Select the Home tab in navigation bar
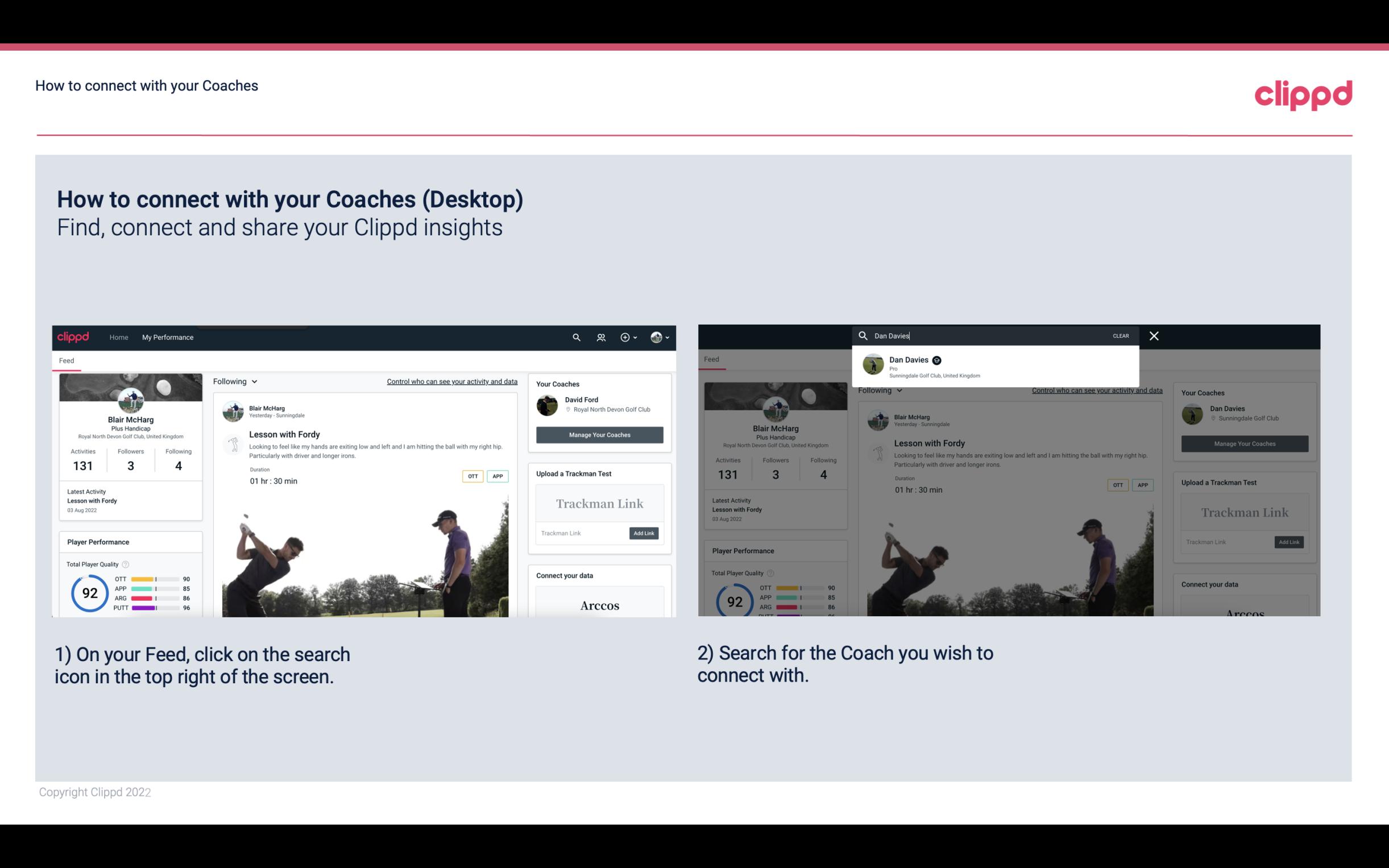 point(120,337)
